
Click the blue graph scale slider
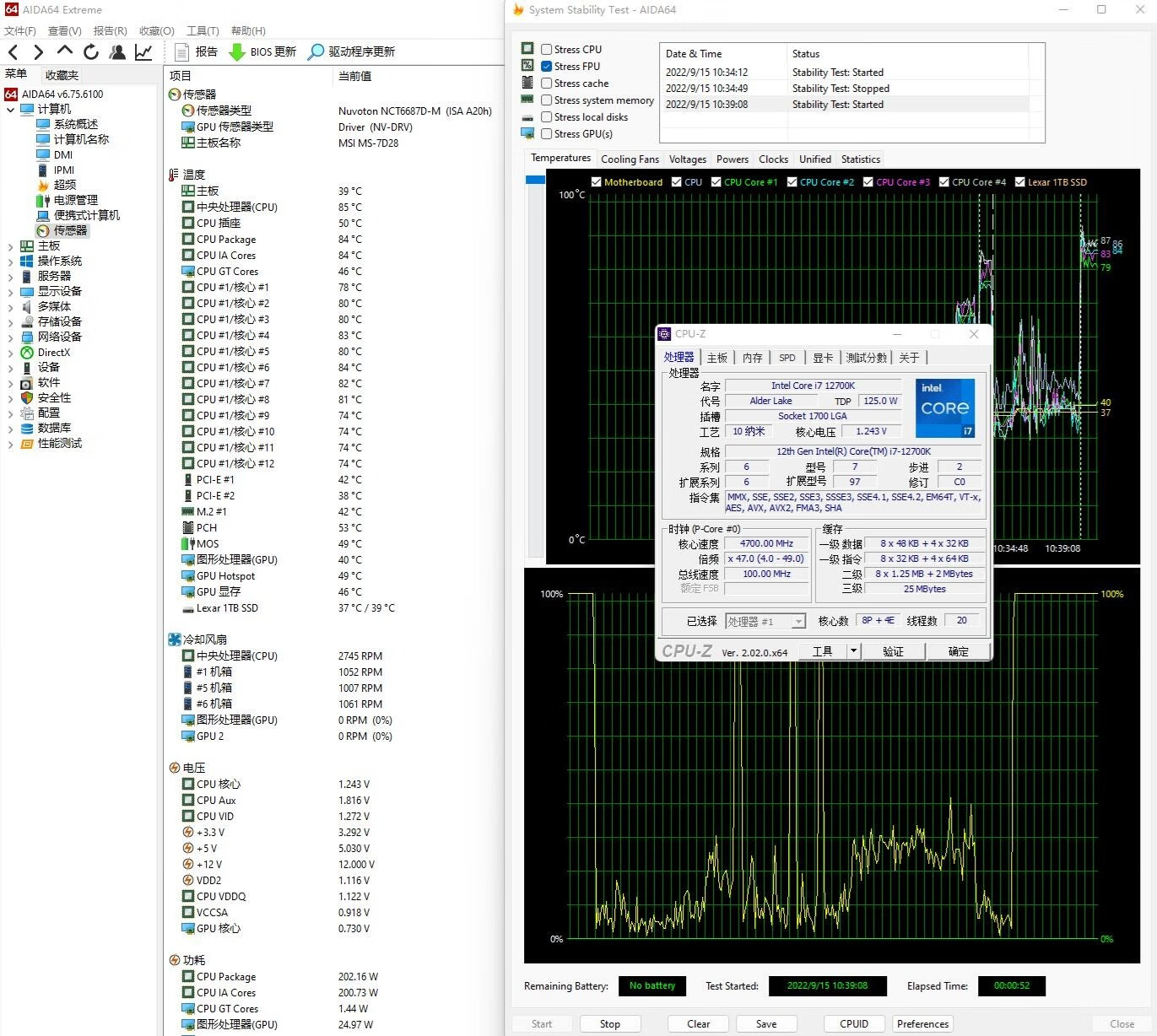535,180
